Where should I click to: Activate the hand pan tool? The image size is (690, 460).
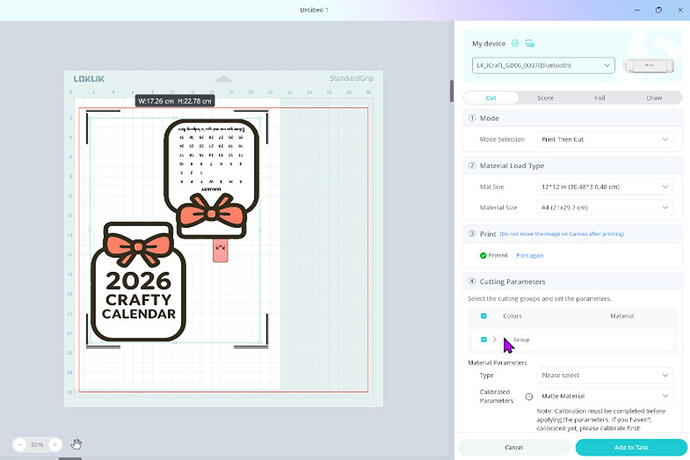[76, 444]
